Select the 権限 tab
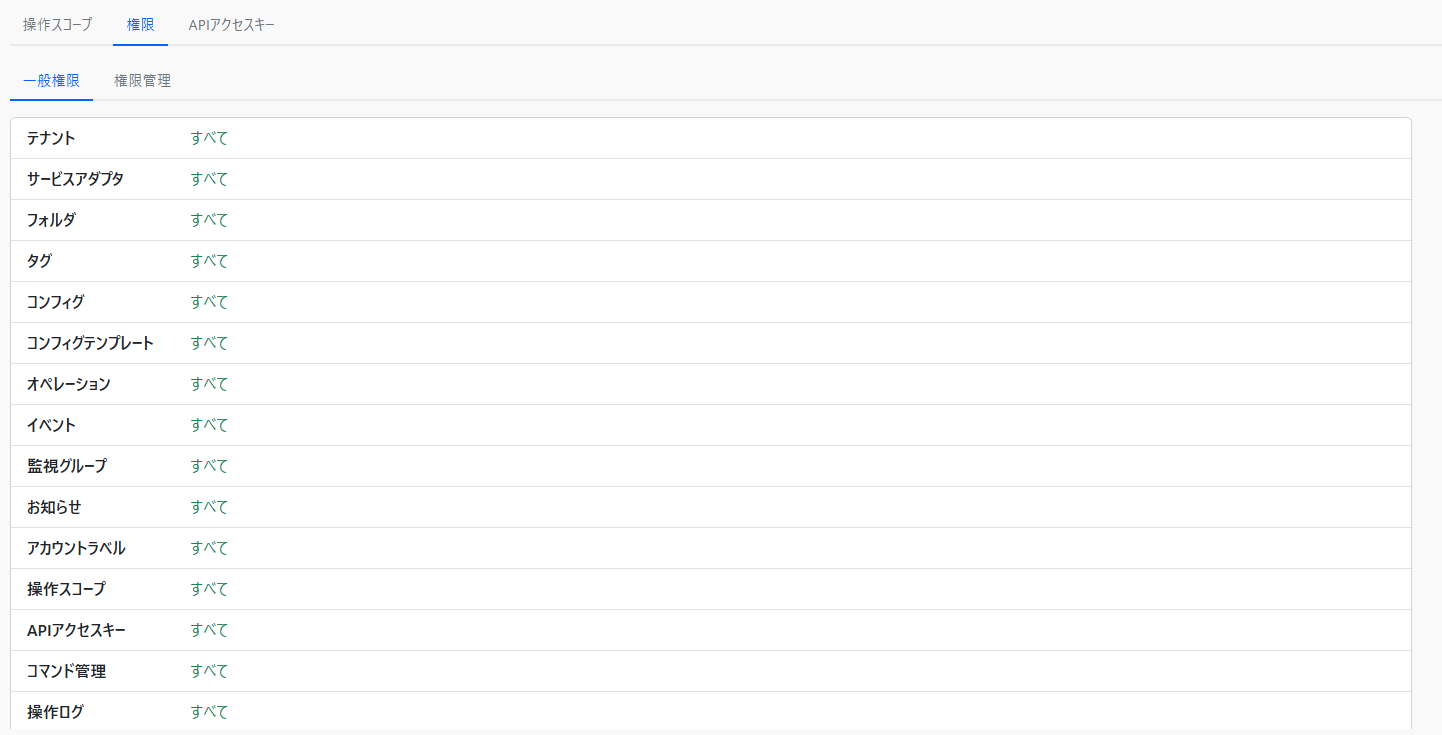 tap(140, 25)
